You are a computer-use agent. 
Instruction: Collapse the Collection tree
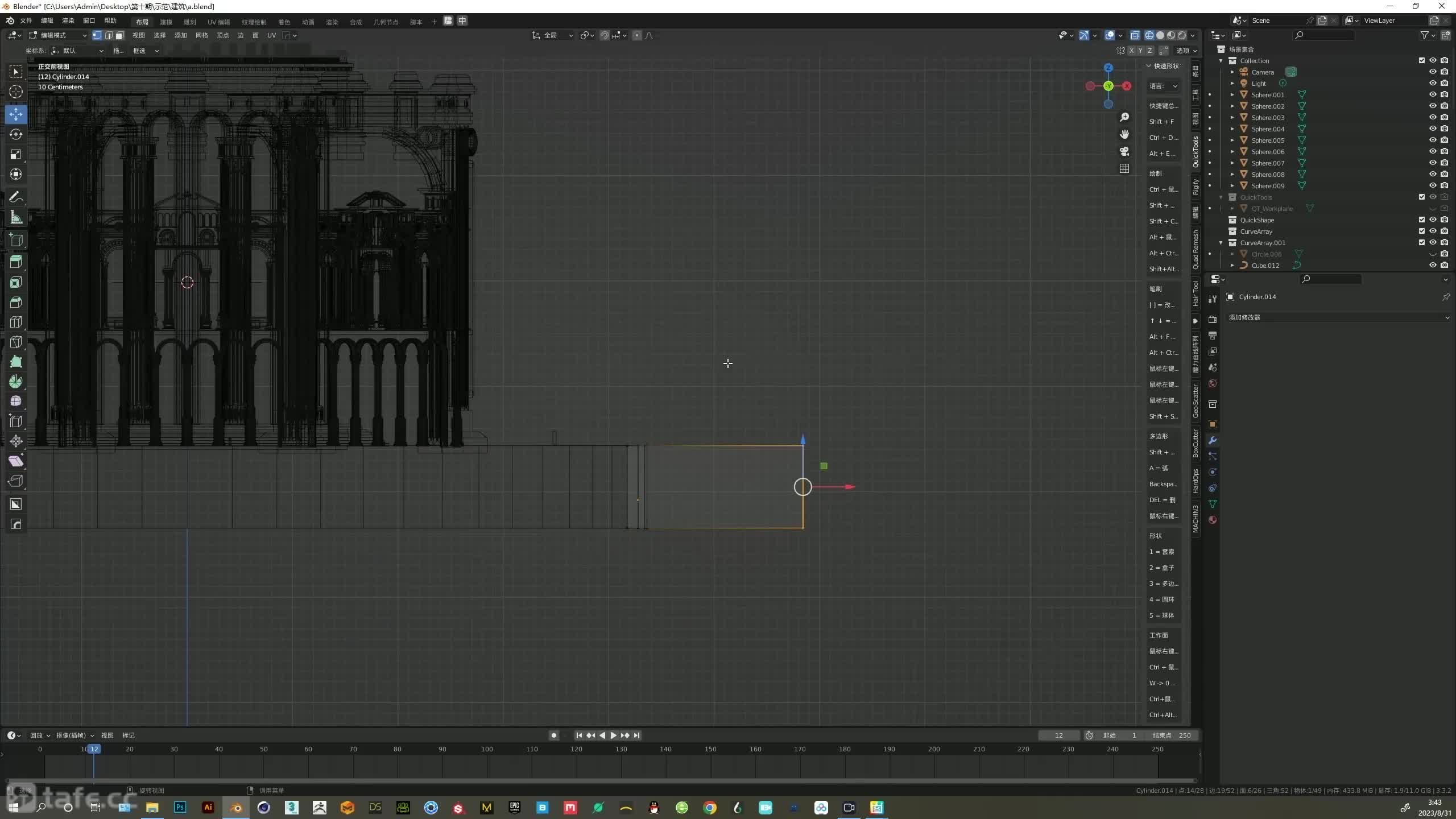tap(1221, 60)
